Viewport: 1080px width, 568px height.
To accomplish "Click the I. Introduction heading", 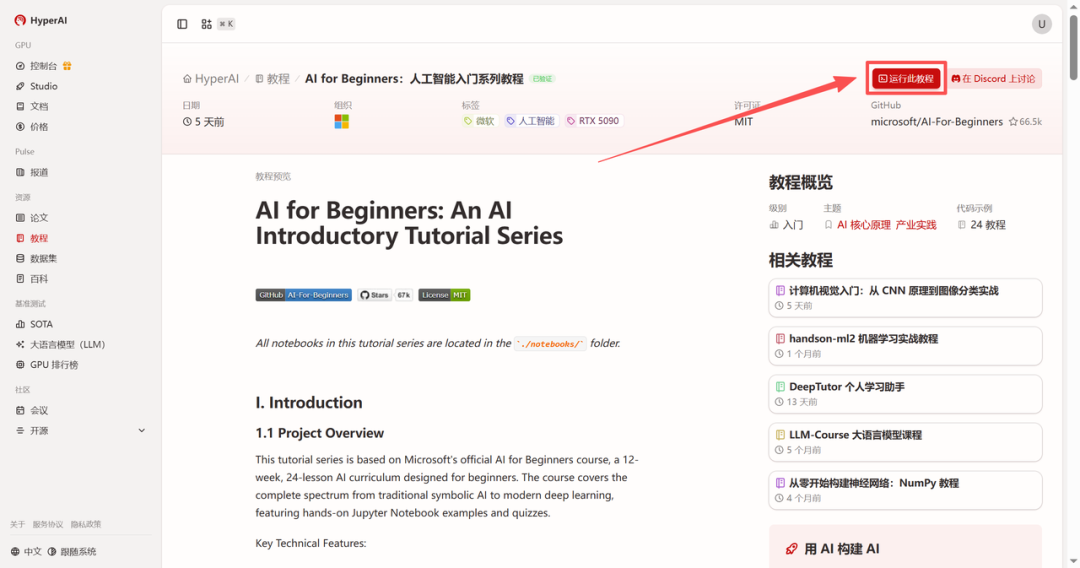I will (309, 403).
